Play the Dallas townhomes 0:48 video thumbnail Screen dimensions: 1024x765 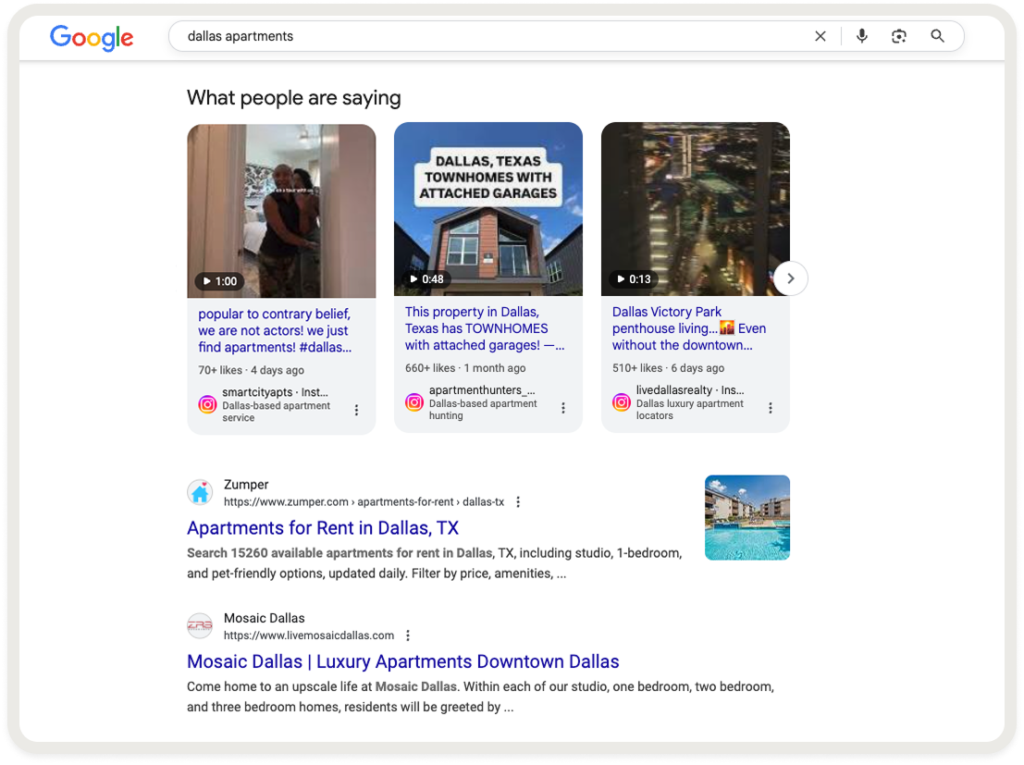tap(488, 209)
